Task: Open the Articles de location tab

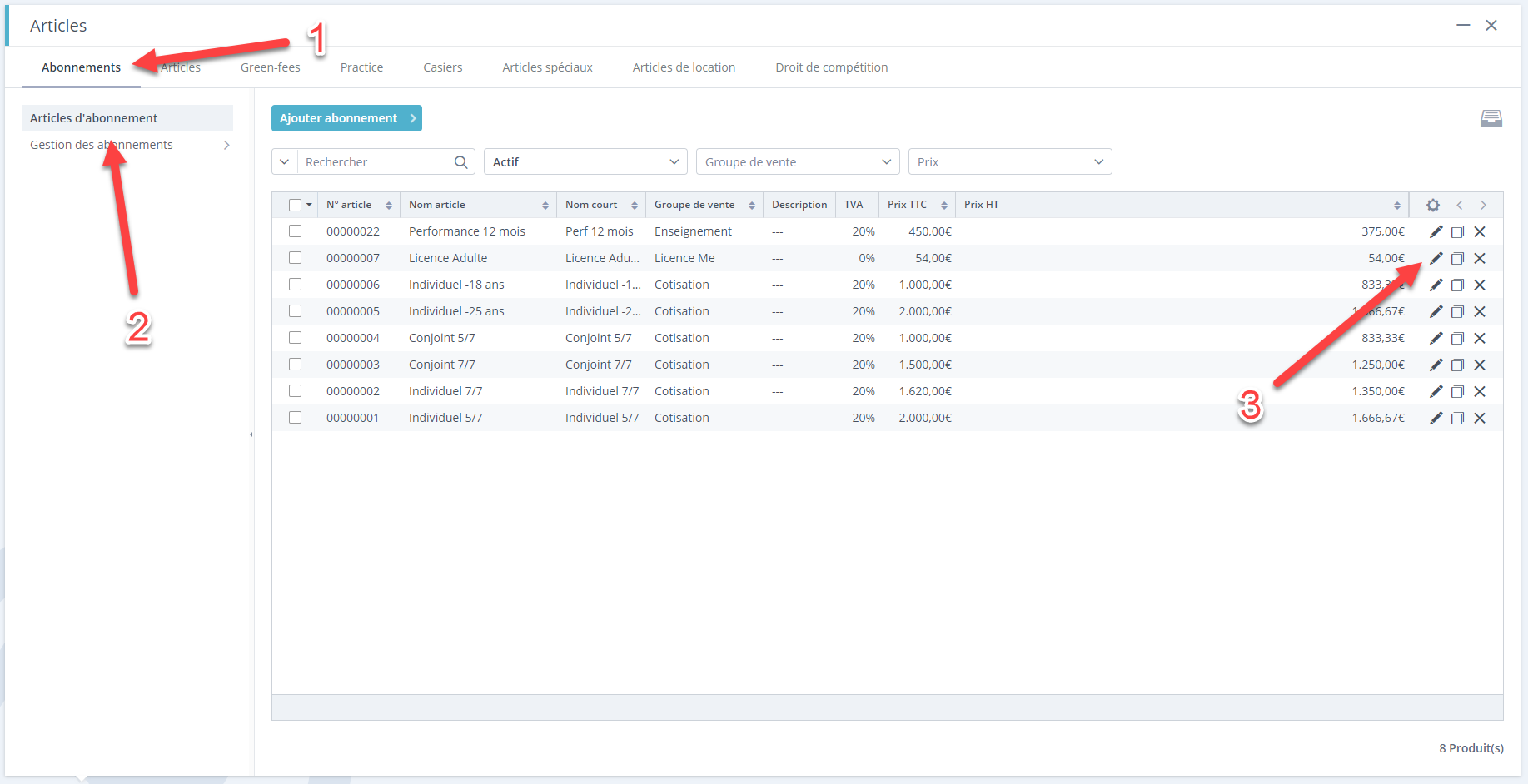Action: [684, 67]
